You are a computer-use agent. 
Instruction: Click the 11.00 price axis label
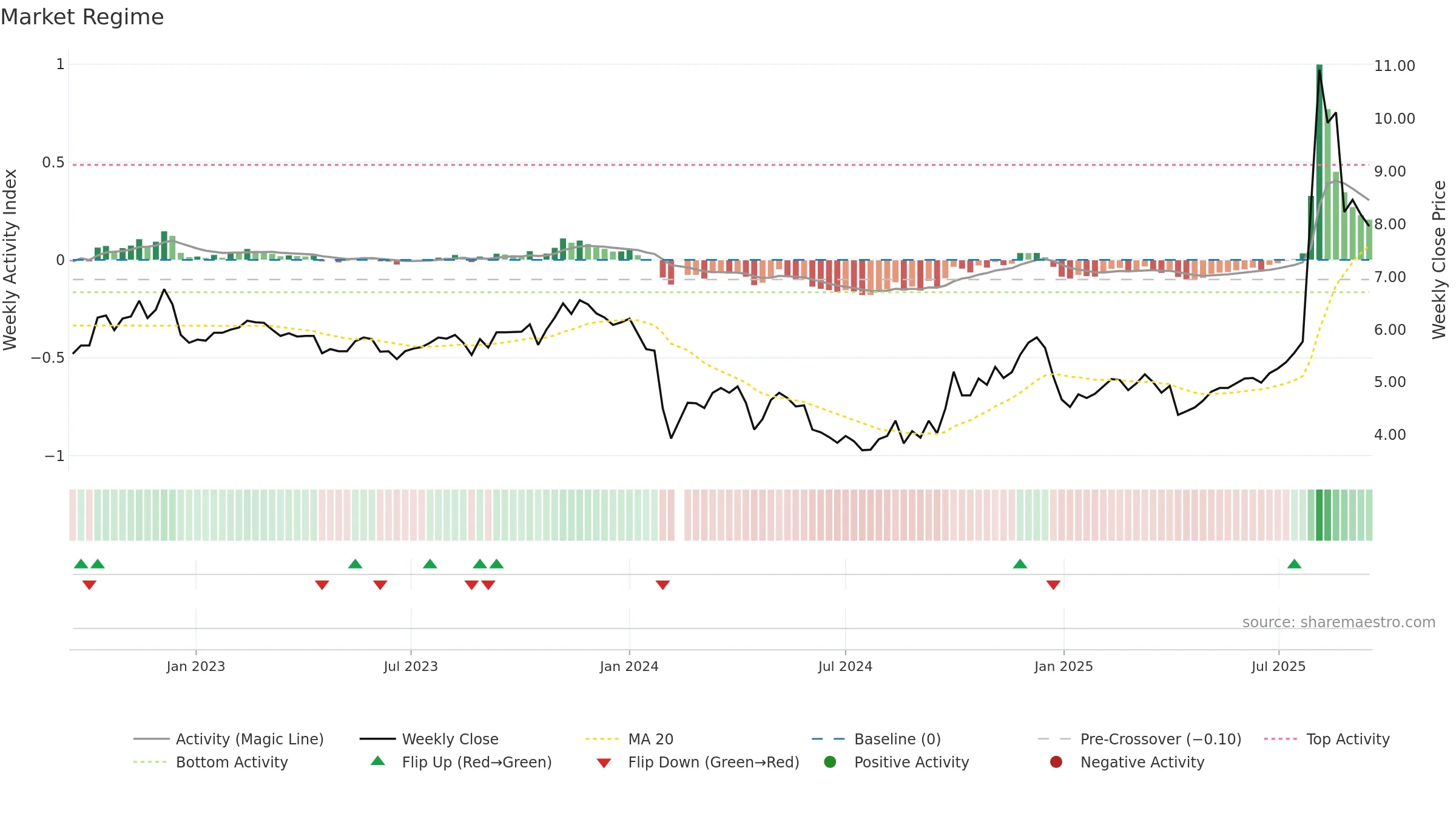tap(1394, 66)
